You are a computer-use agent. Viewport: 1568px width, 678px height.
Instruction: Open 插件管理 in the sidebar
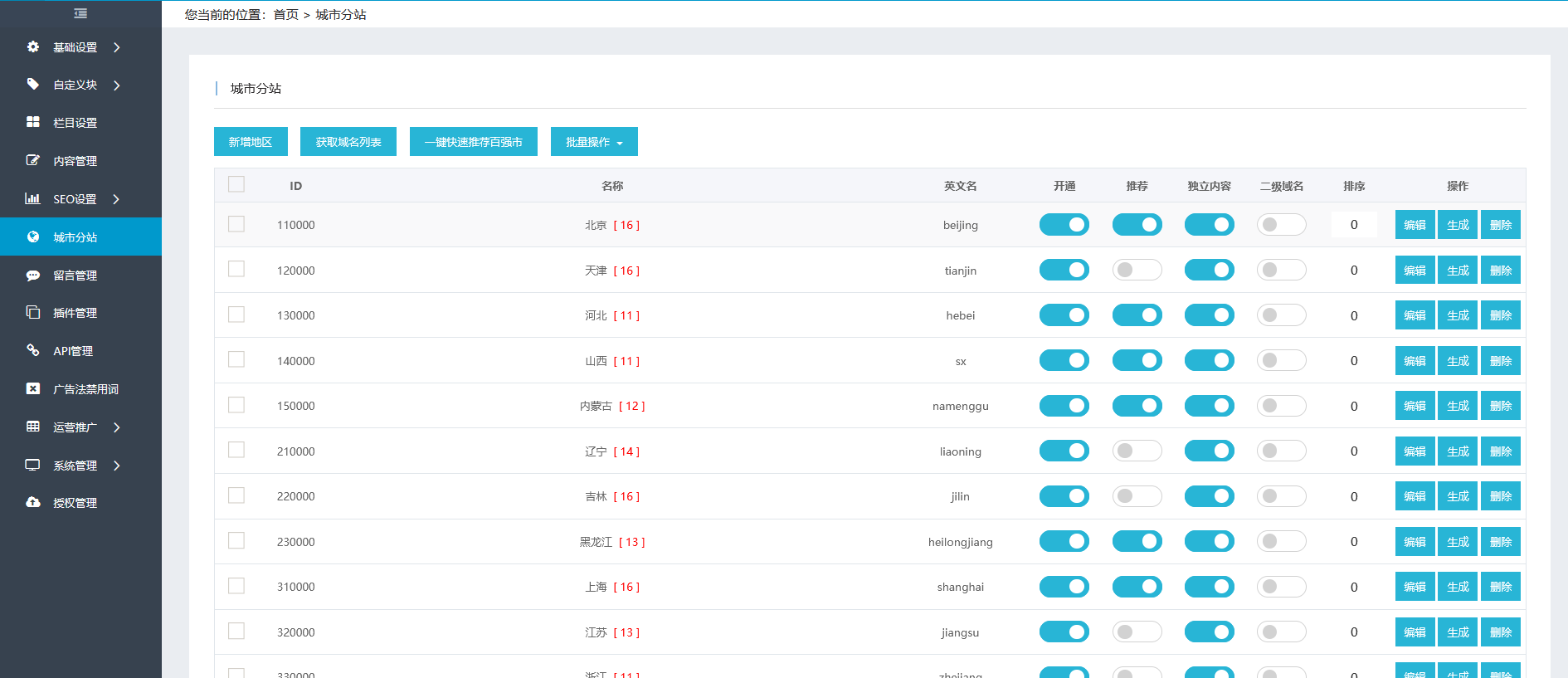[x=75, y=313]
